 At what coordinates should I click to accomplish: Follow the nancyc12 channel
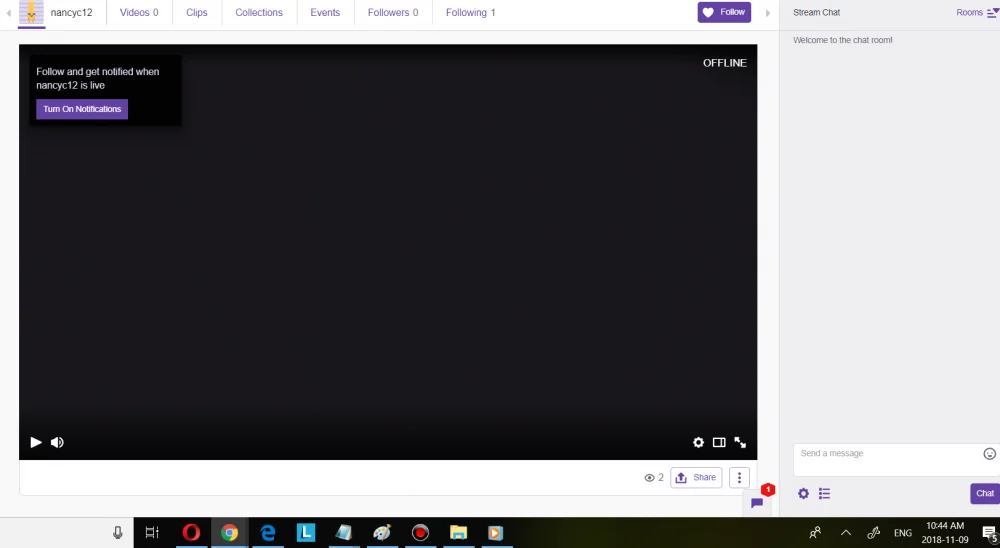[724, 12]
